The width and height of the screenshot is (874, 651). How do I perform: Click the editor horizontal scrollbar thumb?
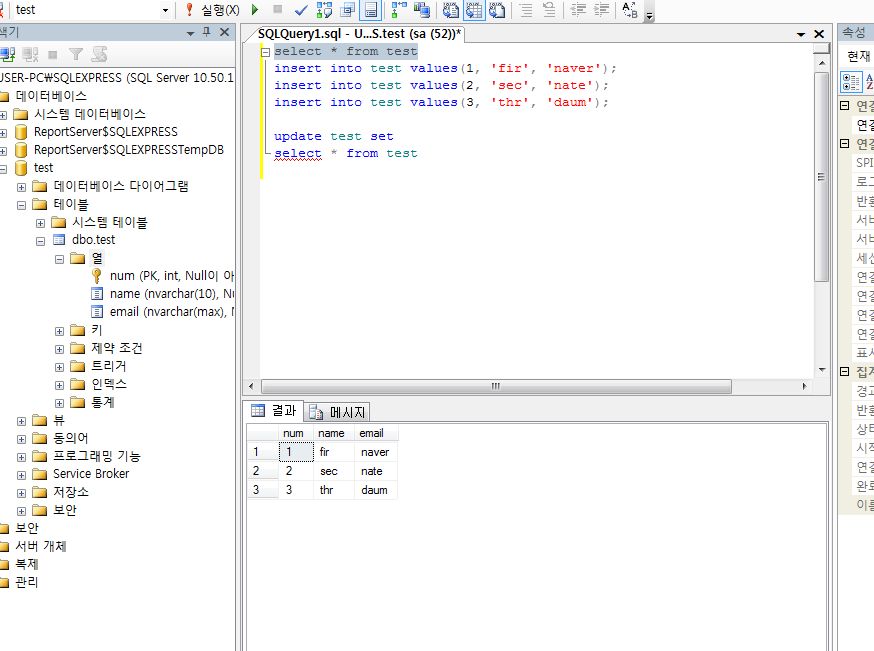point(496,386)
